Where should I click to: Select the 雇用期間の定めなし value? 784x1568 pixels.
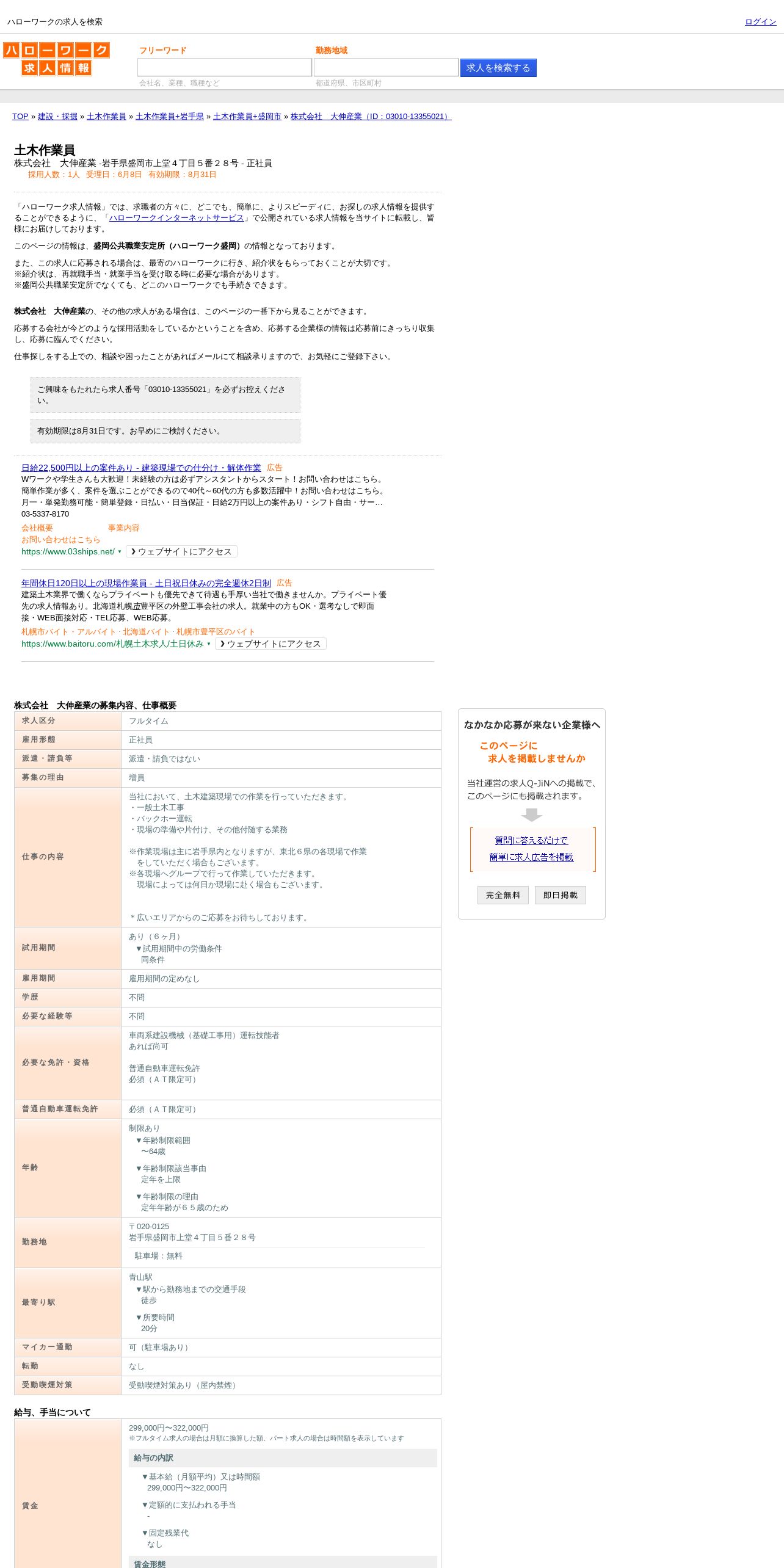pyautogui.click(x=164, y=979)
